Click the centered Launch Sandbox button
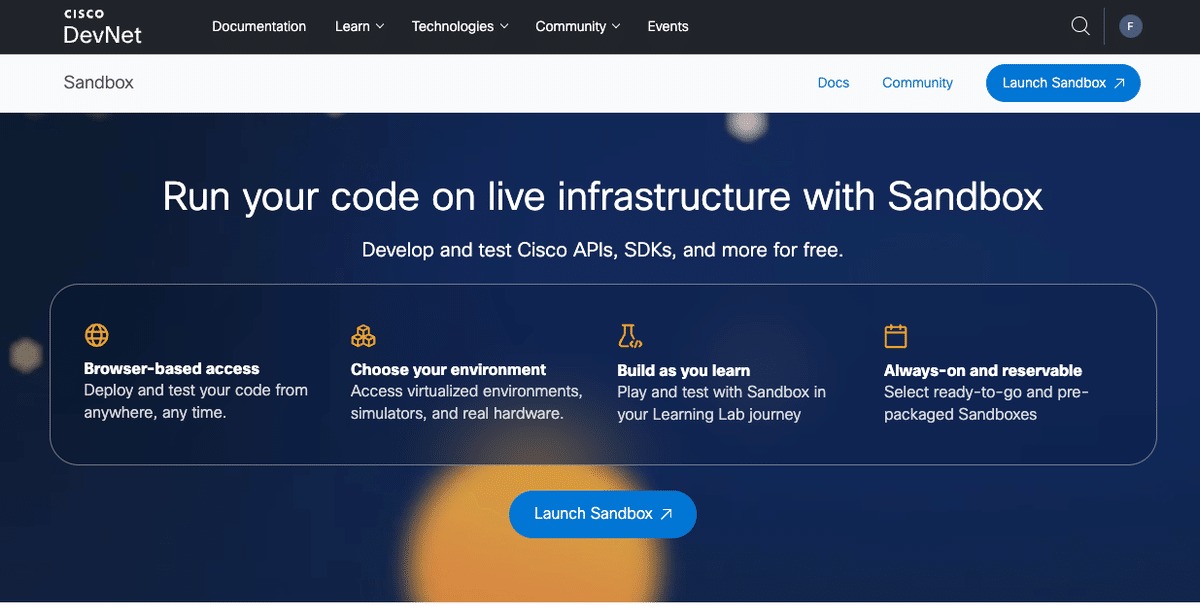The height and width of the screenshot is (615, 1200). [602, 513]
